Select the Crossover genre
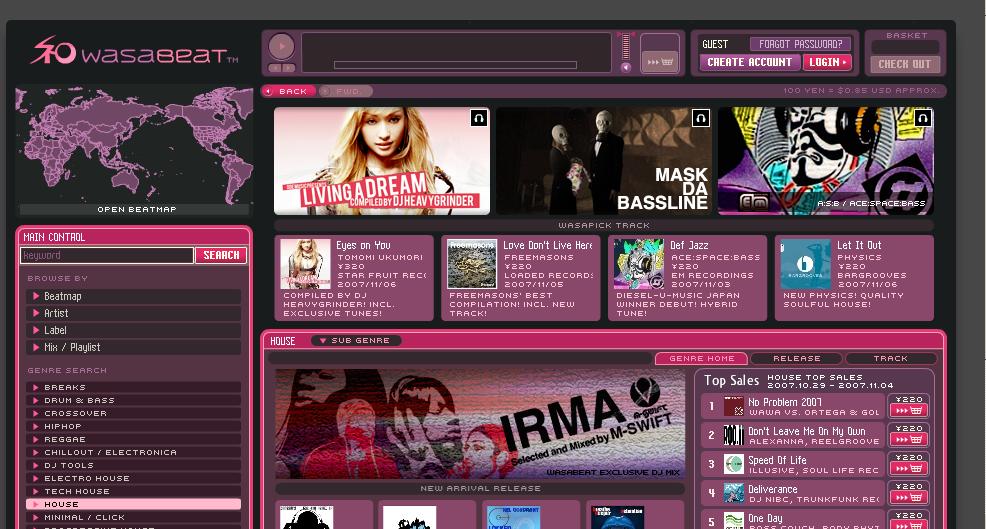 (133, 413)
